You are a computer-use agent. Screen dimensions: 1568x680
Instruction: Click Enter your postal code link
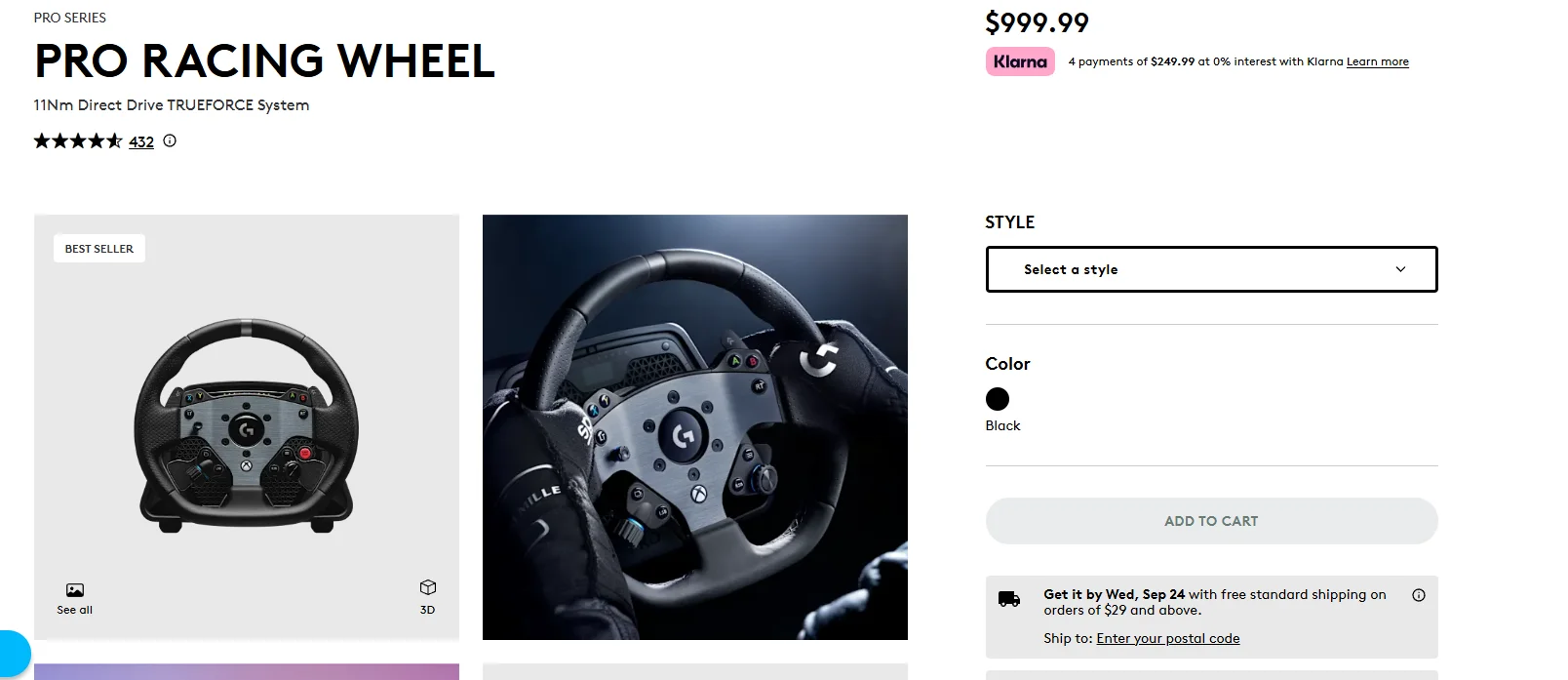(x=1168, y=638)
